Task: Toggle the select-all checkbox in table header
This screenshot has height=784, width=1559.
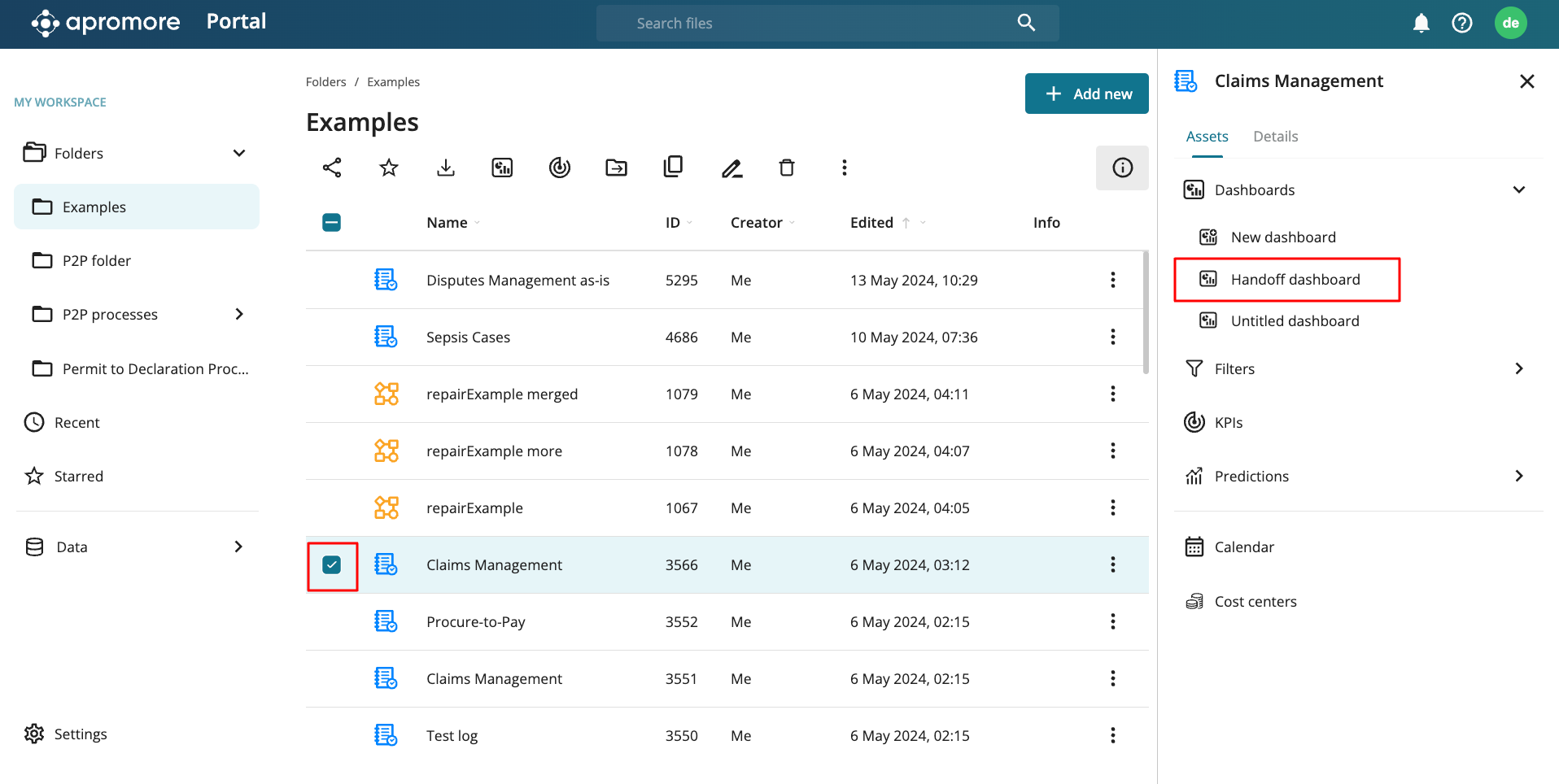Action: click(332, 223)
